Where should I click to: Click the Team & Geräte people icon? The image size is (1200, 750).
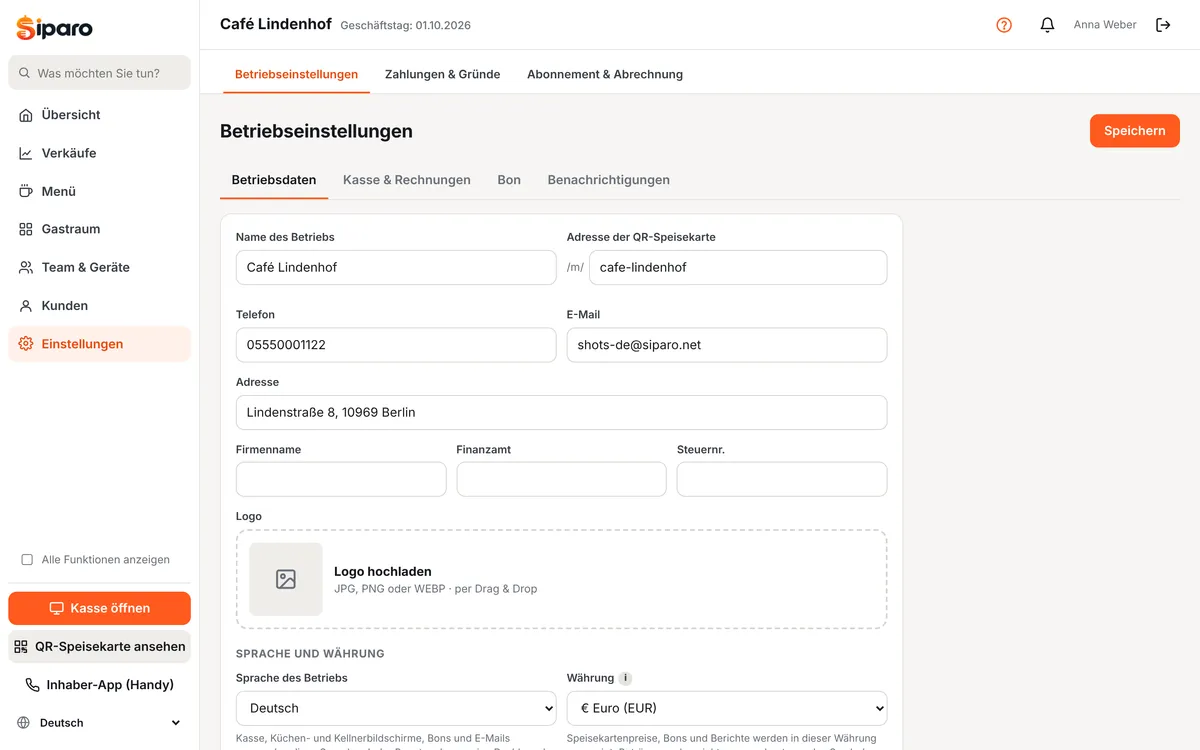(x=26, y=267)
